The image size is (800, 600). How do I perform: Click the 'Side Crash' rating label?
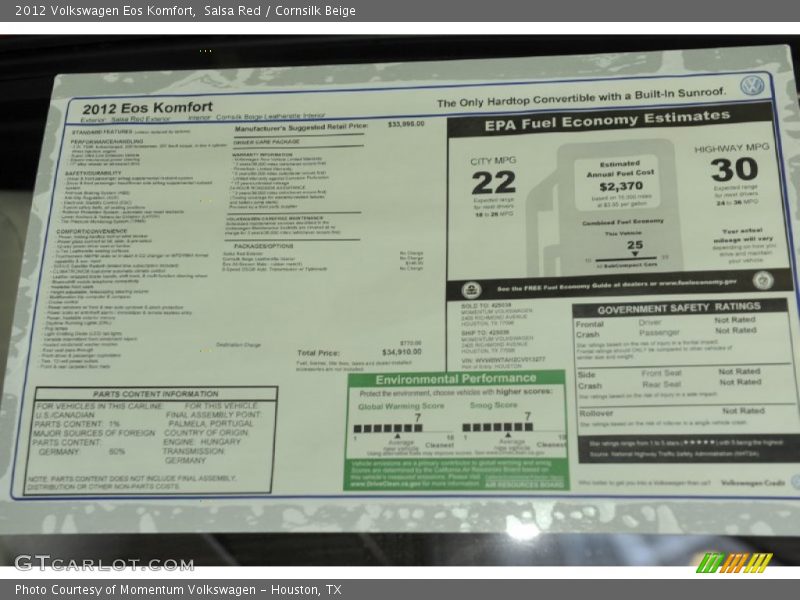click(x=589, y=381)
